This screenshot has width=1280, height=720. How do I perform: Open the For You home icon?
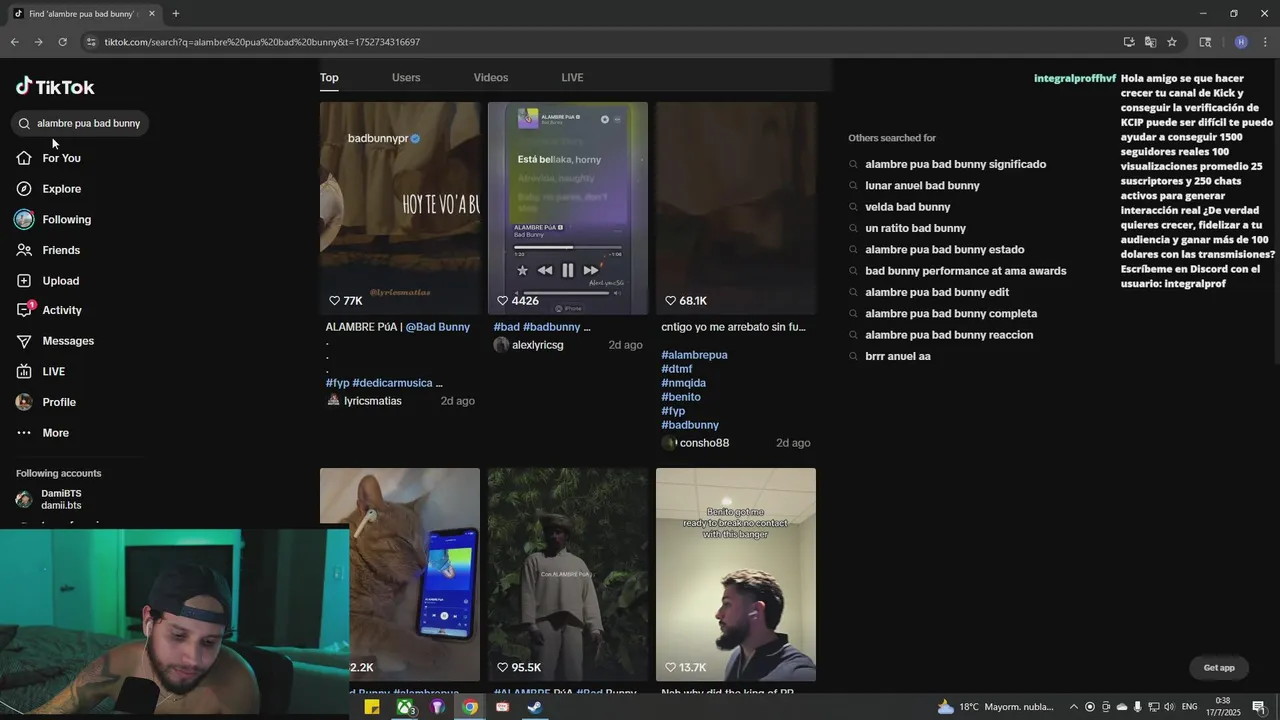pos(24,158)
